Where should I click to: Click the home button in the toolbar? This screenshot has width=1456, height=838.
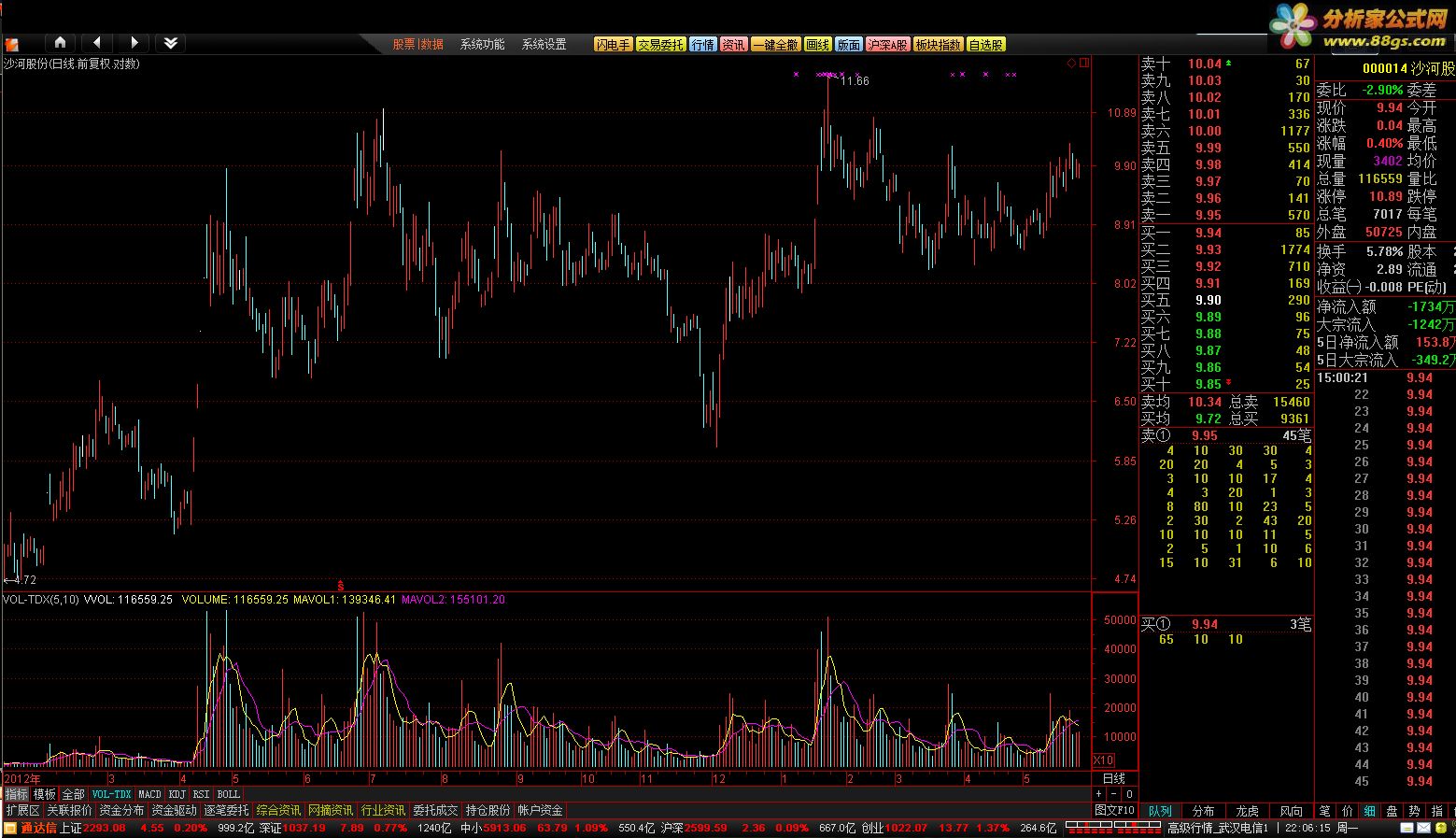[x=60, y=43]
